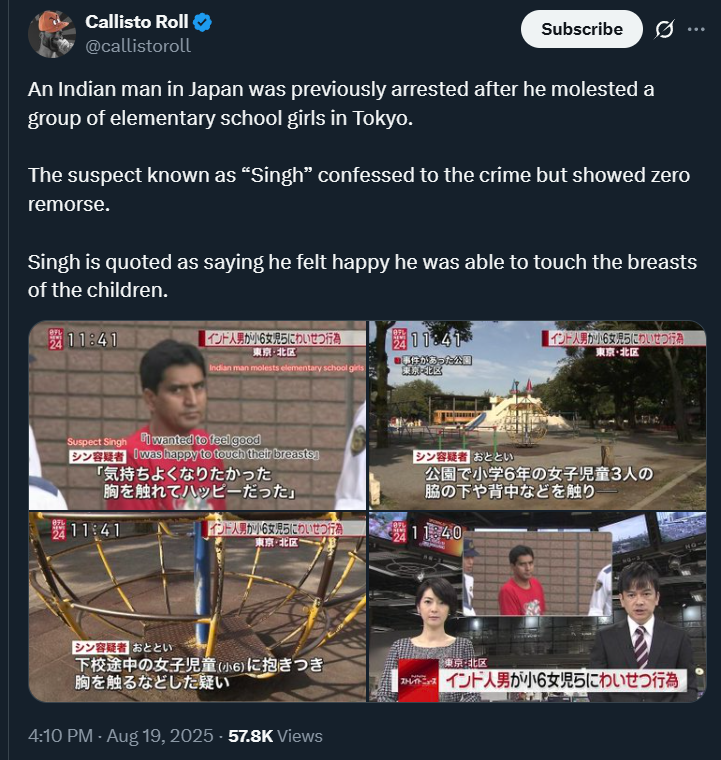721x760 pixels.
Task: Click the female news anchor in image
Action: click(x=429, y=637)
